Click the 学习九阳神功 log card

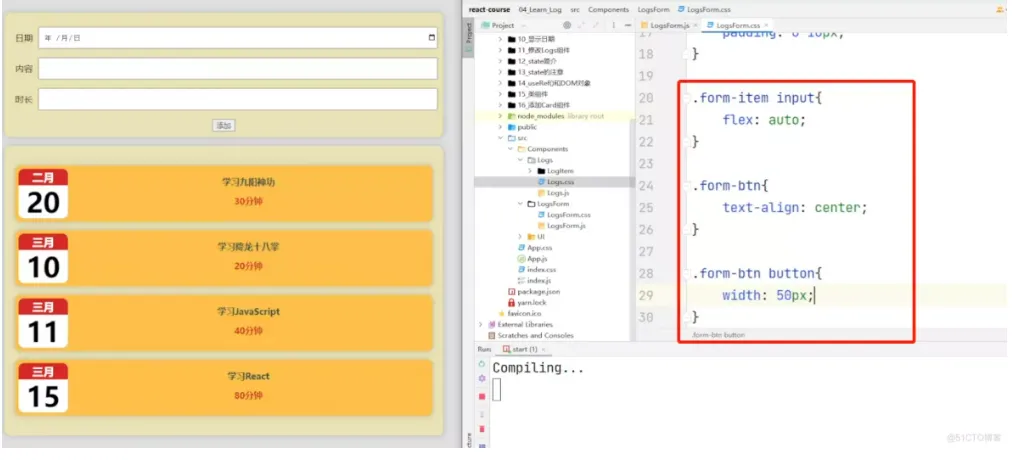223,193
